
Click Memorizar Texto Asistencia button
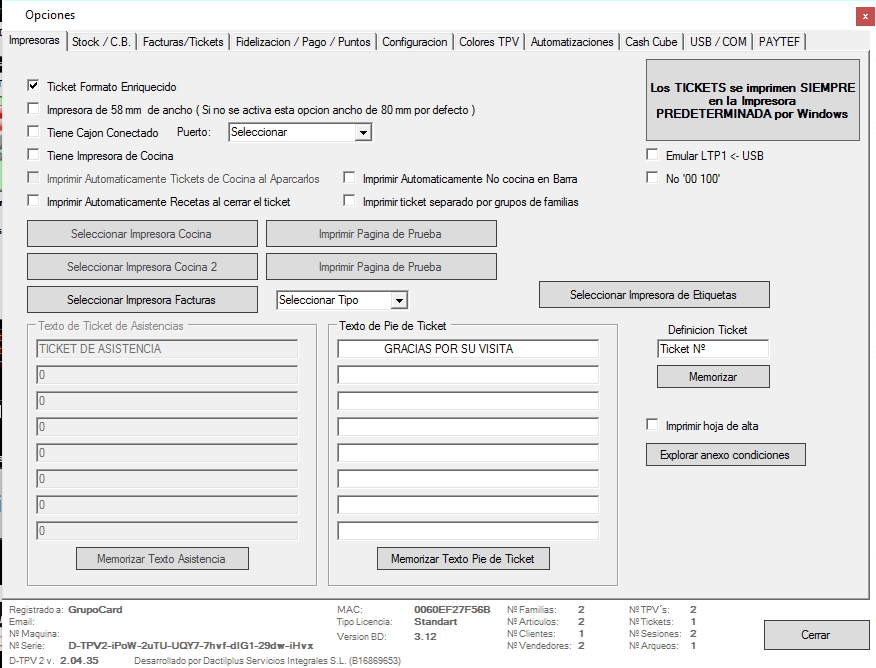click(x=162, y=559)
